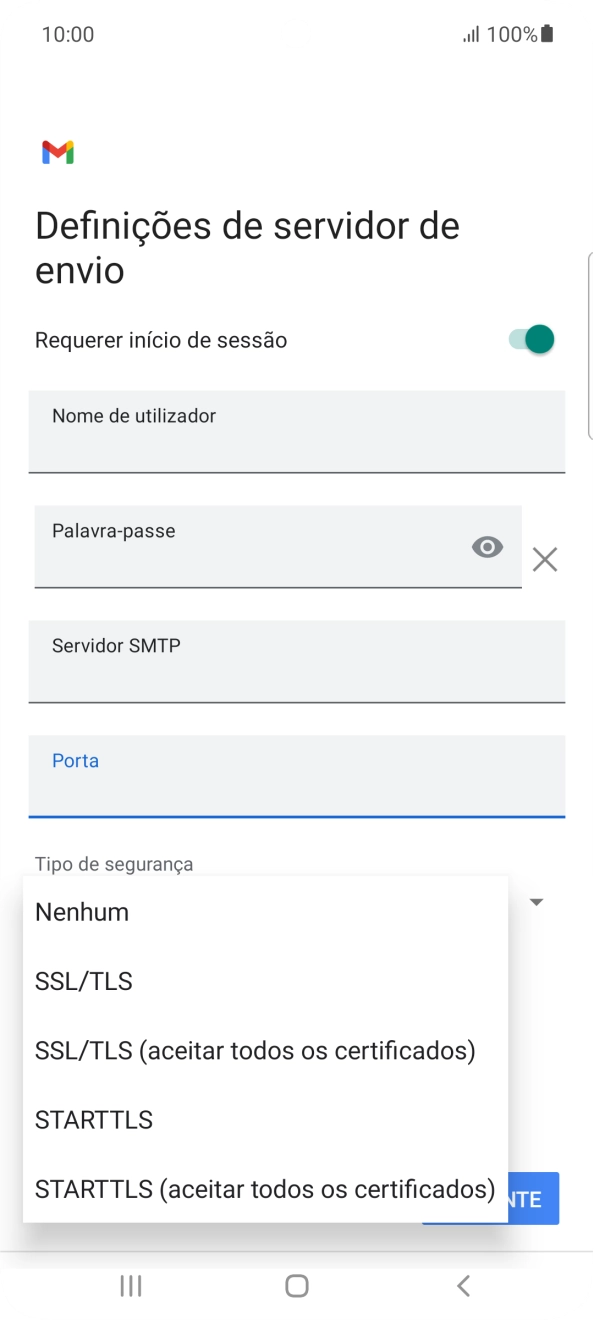594x1320 pixels.
Task: Tap the back navigation arrow
Action: coord(462,1286)
